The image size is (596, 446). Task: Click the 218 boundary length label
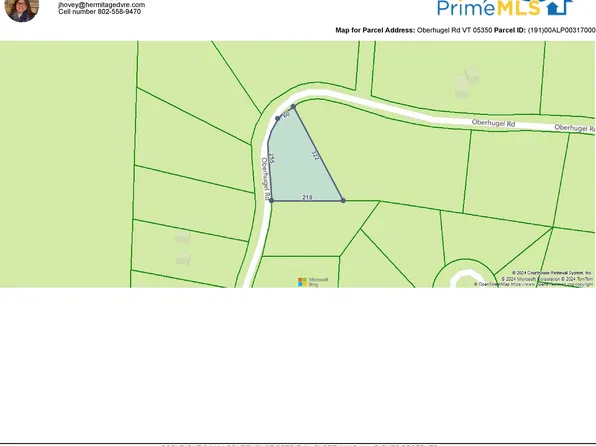pyautogui.click(x=307, y=197)
